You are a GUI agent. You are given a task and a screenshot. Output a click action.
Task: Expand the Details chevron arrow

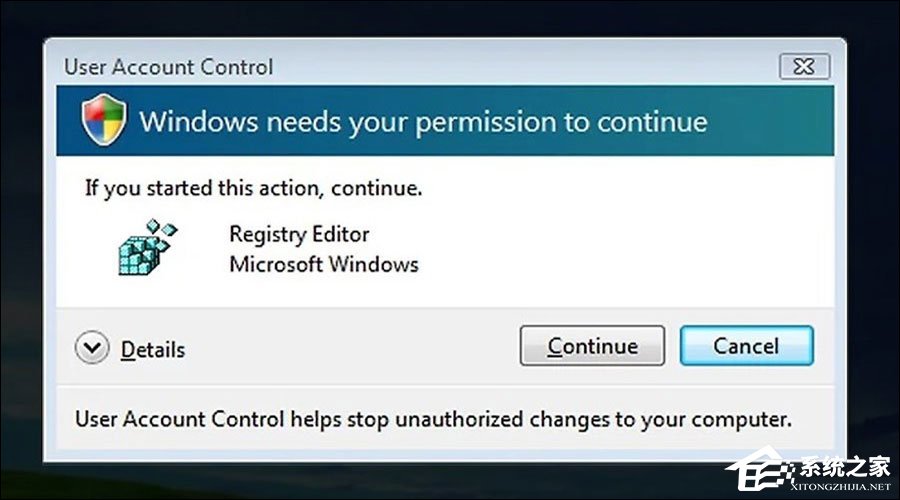(92, 348)
